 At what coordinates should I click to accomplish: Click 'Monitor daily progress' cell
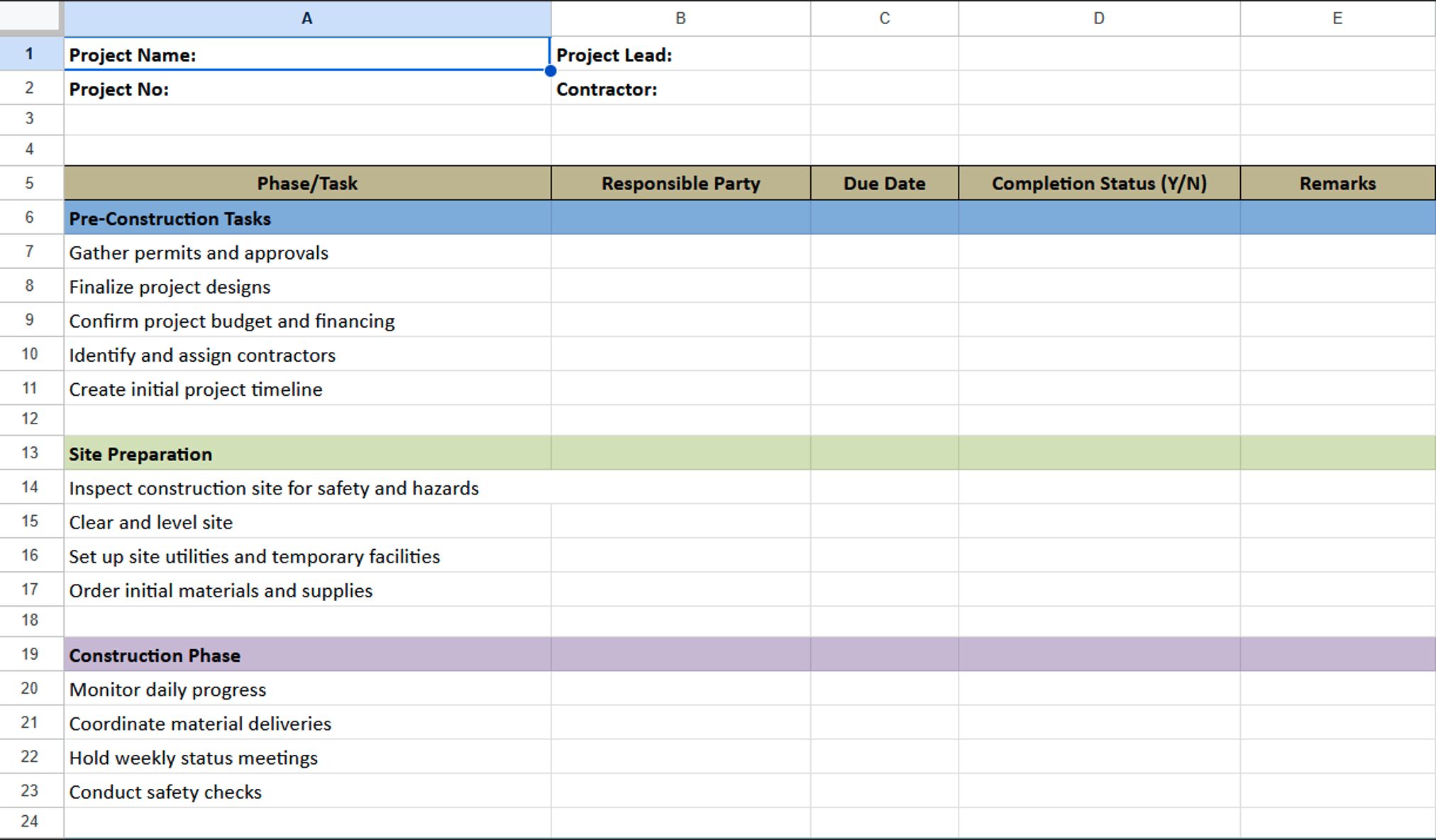(x=307, y=689)
